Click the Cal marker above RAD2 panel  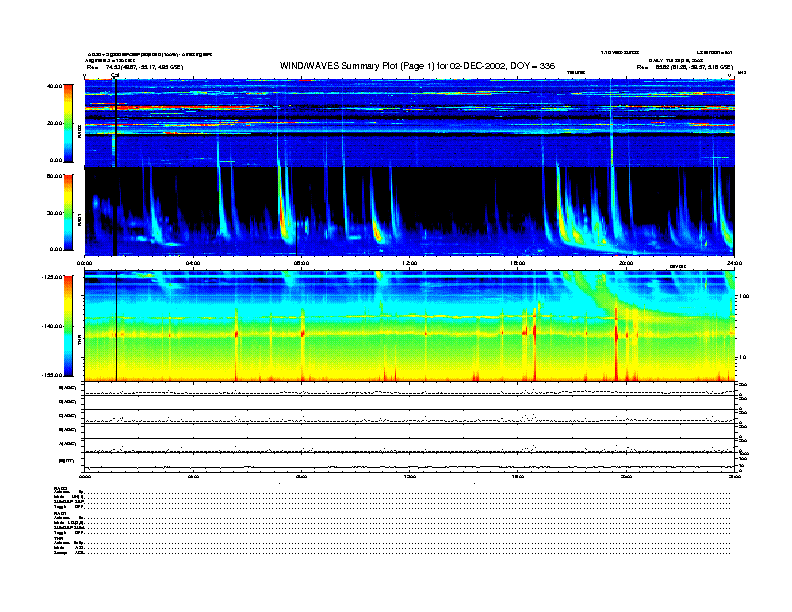115,75
